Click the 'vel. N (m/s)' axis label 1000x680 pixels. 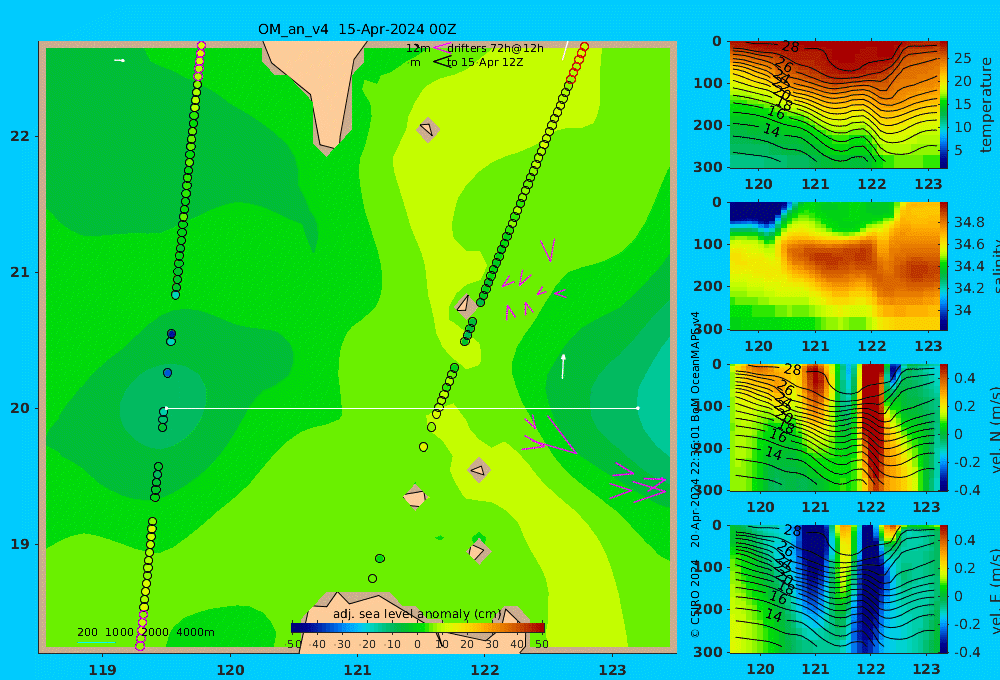pos(994,430)
